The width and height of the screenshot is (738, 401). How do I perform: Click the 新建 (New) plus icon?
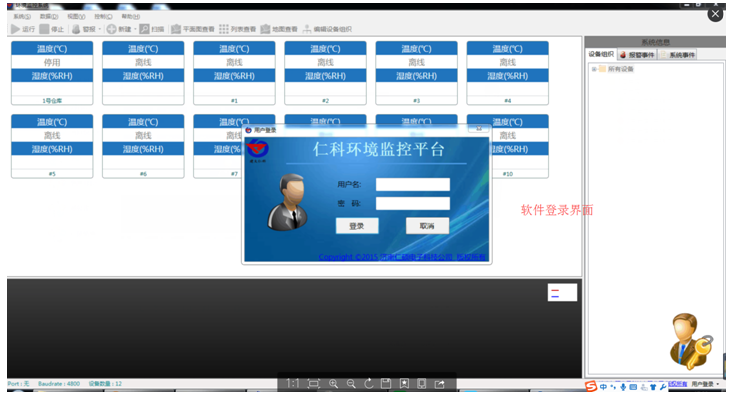112,29
